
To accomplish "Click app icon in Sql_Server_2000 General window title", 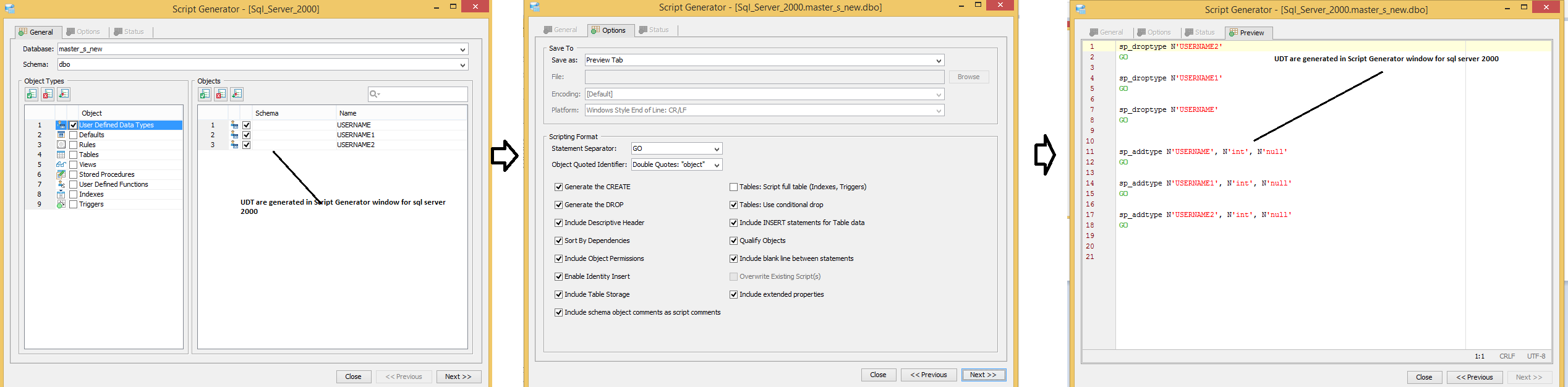I will point(10,9).
